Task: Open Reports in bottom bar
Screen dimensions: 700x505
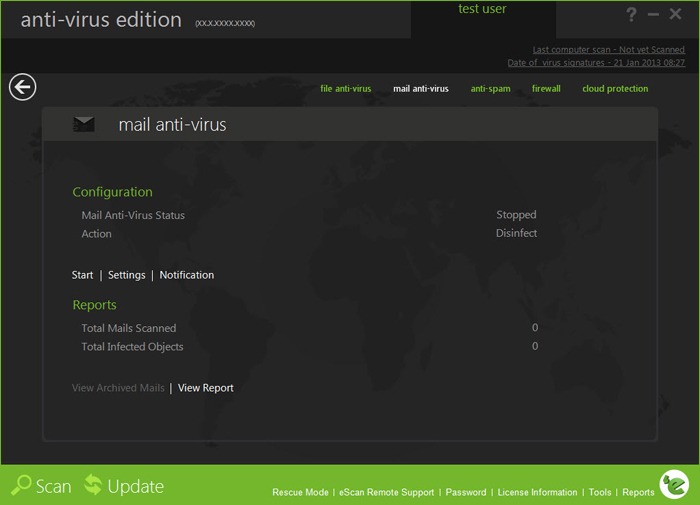Action: tap(638, 492)
